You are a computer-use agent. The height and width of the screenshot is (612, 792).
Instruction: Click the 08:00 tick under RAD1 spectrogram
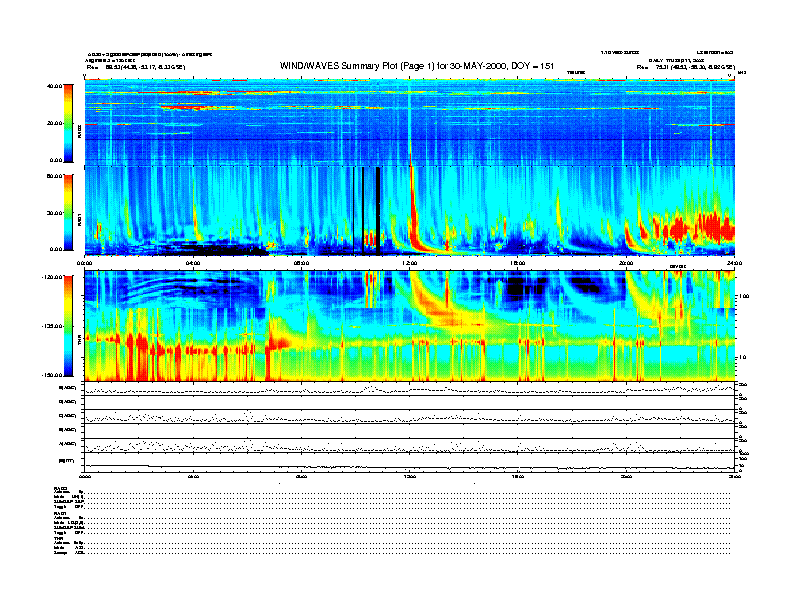(301, 263)
